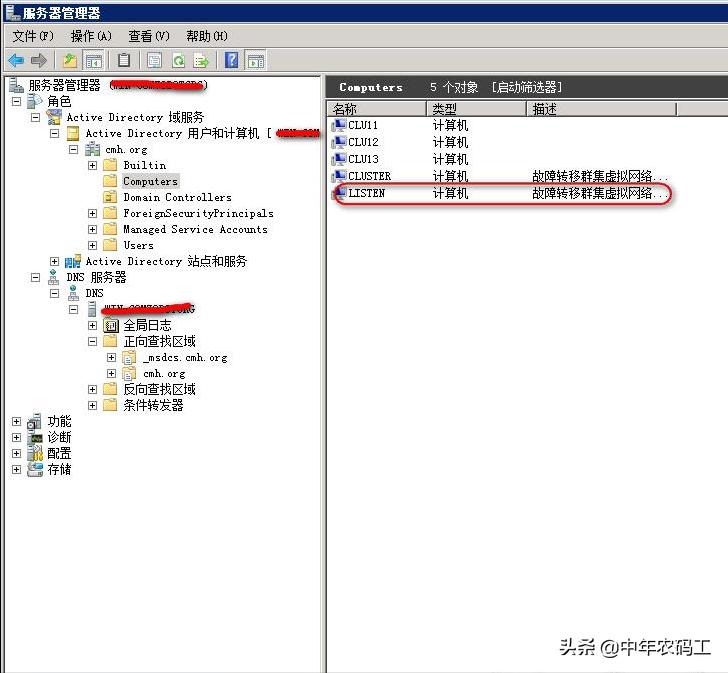Expand the ForeignSecurityPrincipals node
This screenshot has height=673, width=728.
pos(92,213)
